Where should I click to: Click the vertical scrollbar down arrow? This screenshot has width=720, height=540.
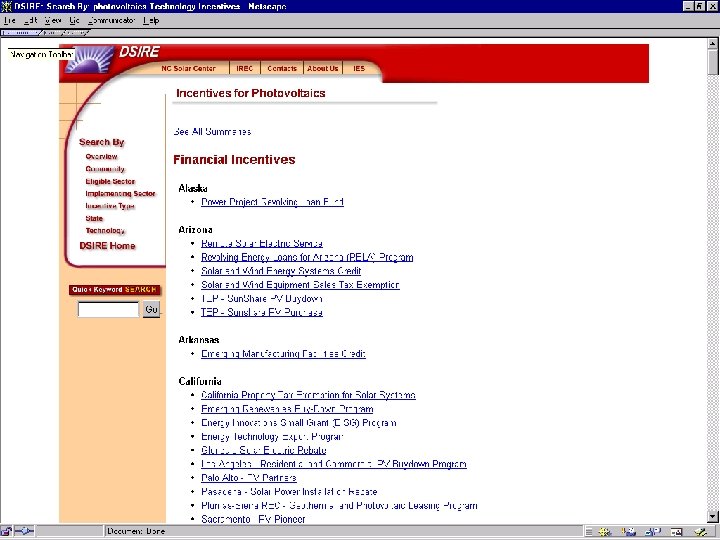click(x=713, y=517)
